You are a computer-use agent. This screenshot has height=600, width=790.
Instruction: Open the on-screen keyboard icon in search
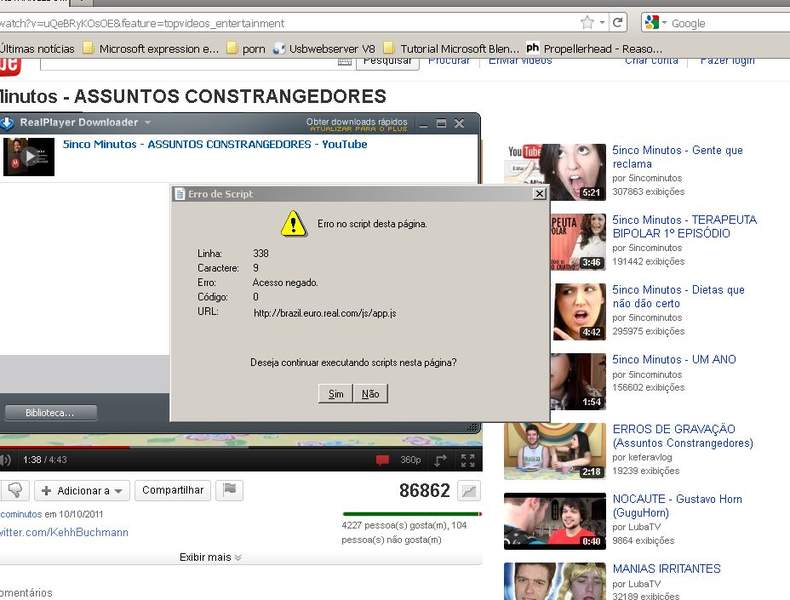(x=344, y=62)
